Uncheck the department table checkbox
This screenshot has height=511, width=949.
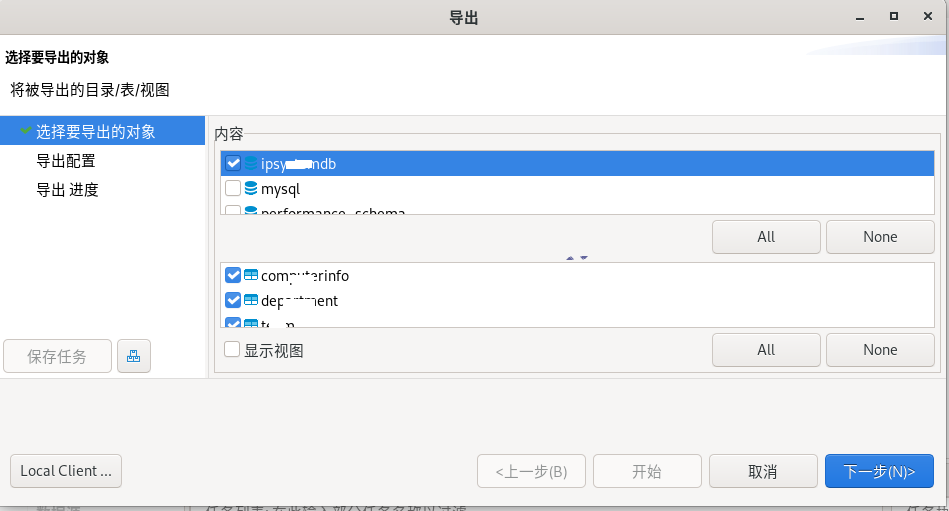[233, 300]
